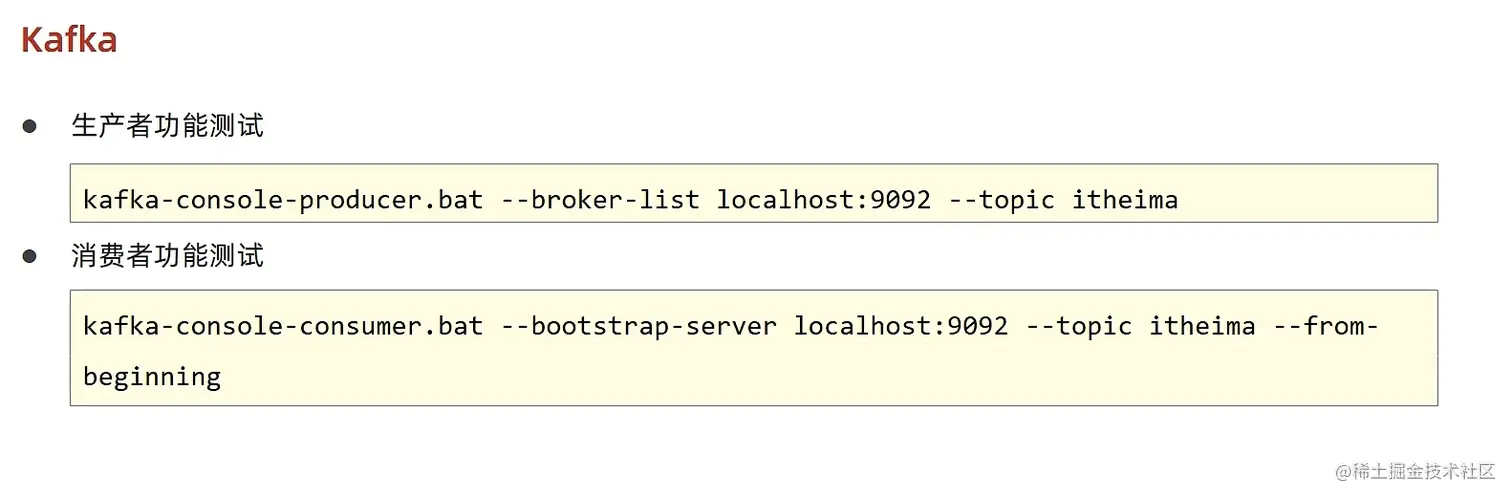Select the 生产者功能测试 bullet heading
Screen dimensions: 1512x498
167,126
